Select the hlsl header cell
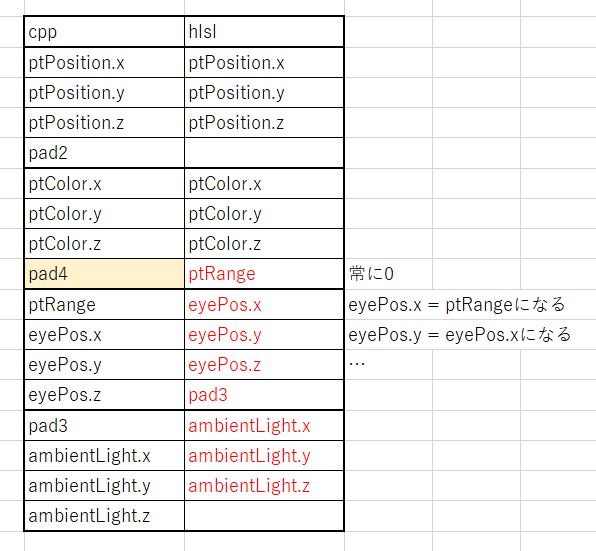 264,32
